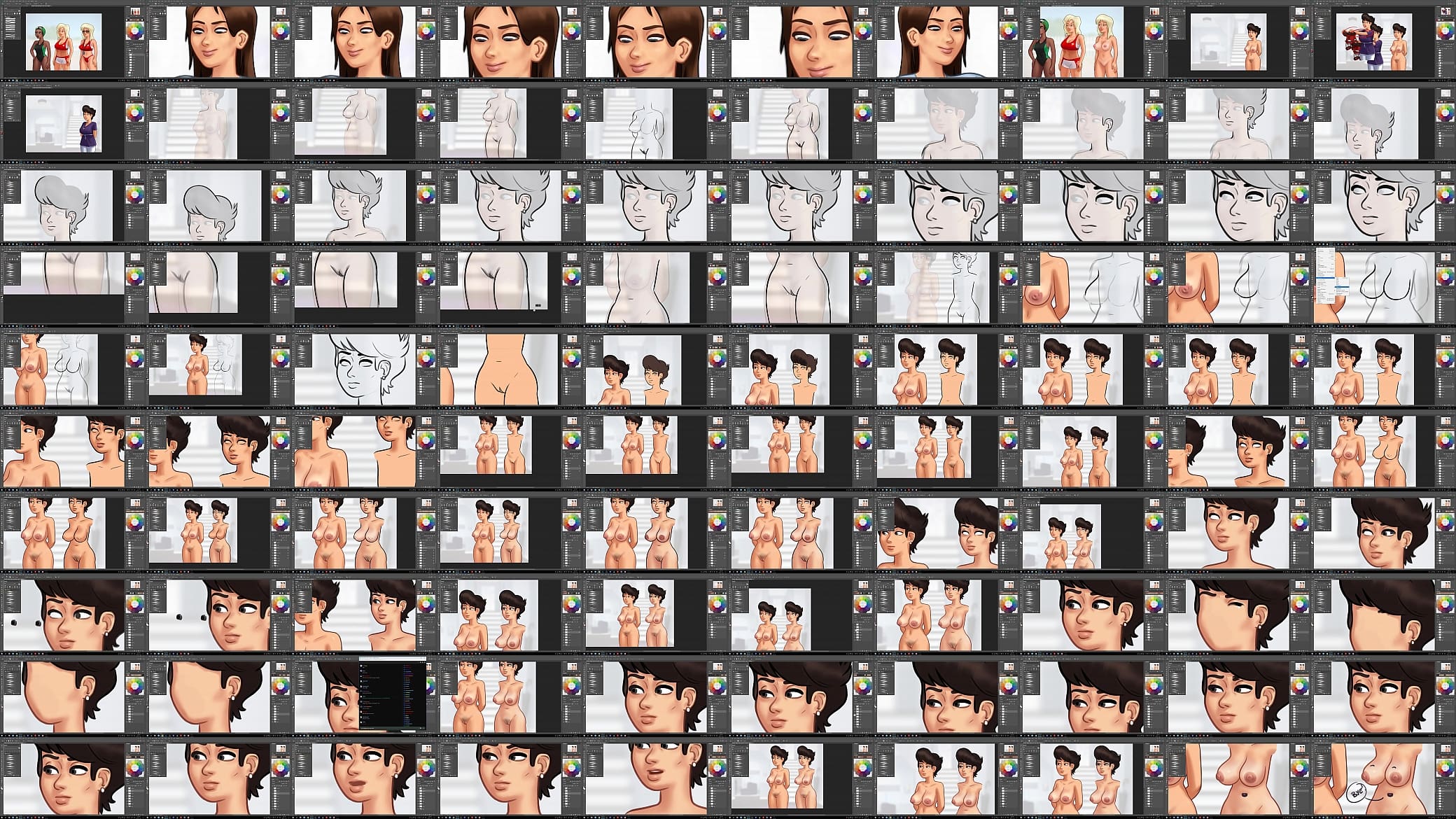
Task: Select the navigator preview in the first frame
Action: 134,13
